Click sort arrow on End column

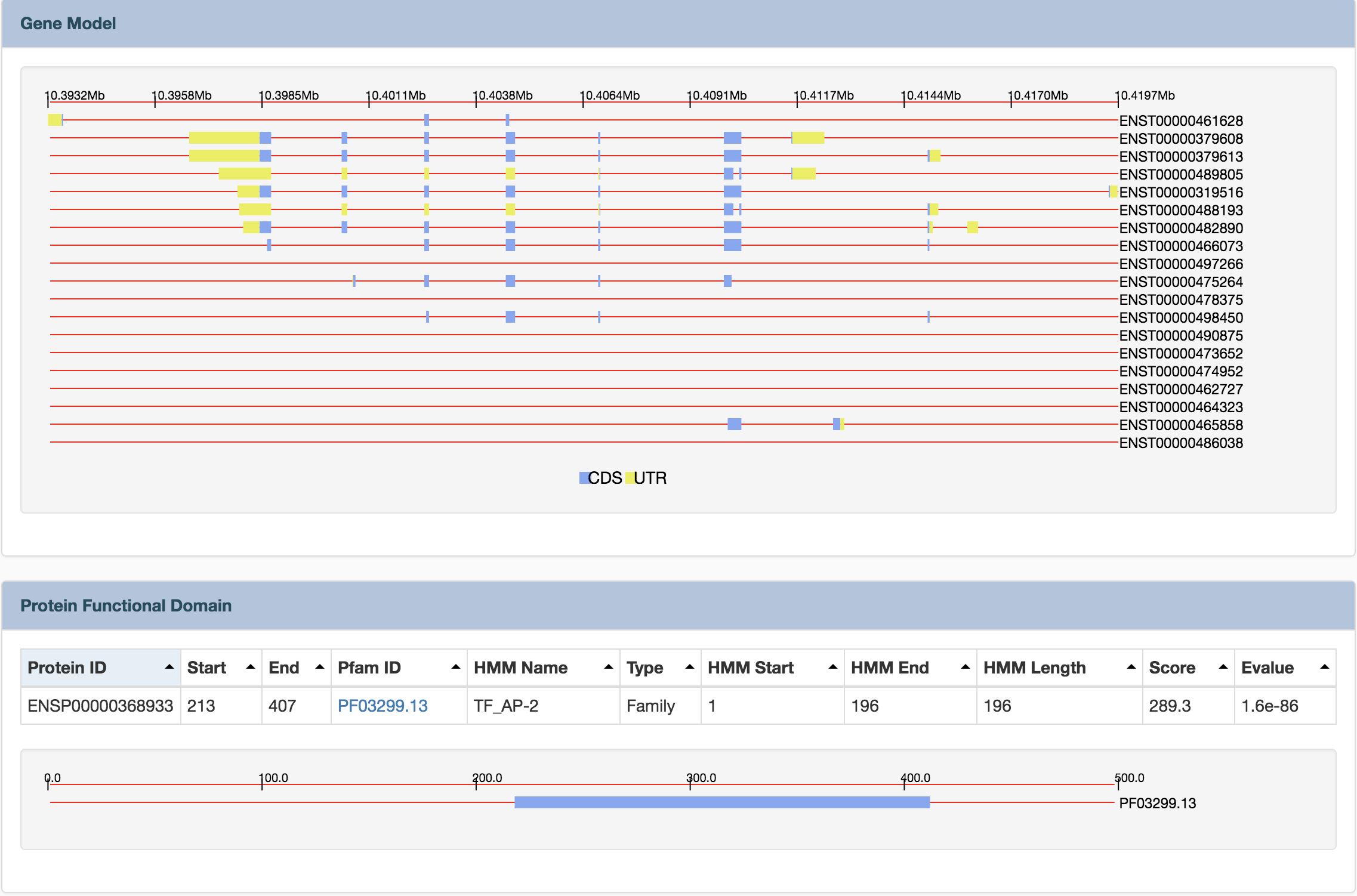[320, 667]
